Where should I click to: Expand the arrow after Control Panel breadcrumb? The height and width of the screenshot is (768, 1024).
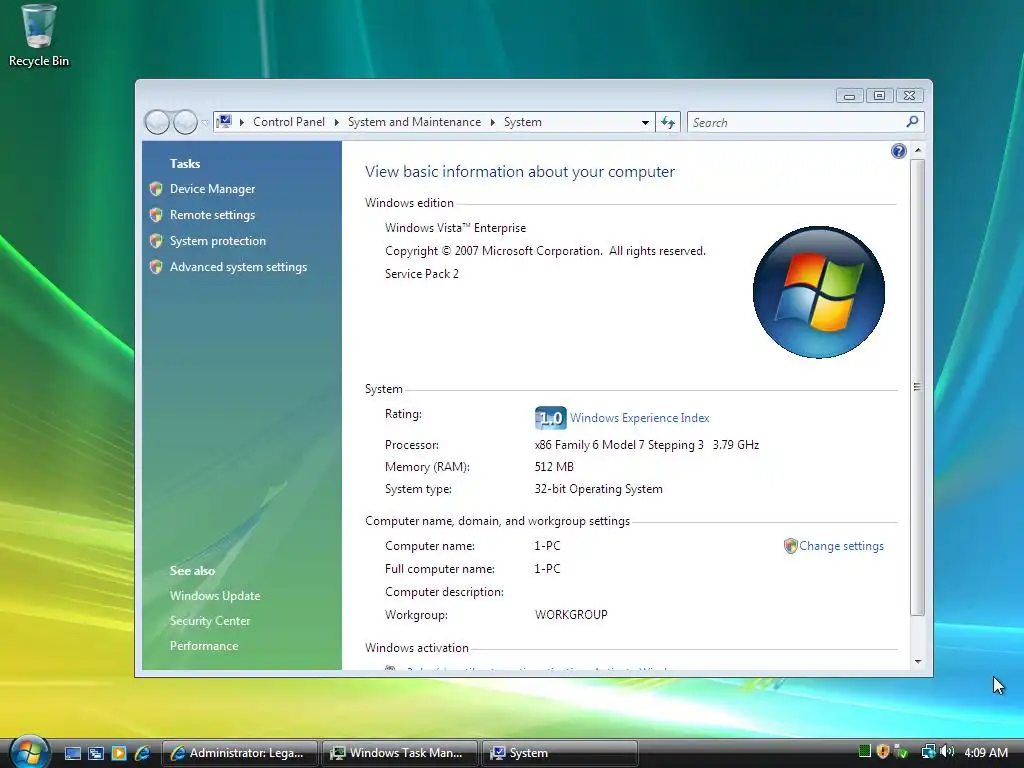point(337,122)
